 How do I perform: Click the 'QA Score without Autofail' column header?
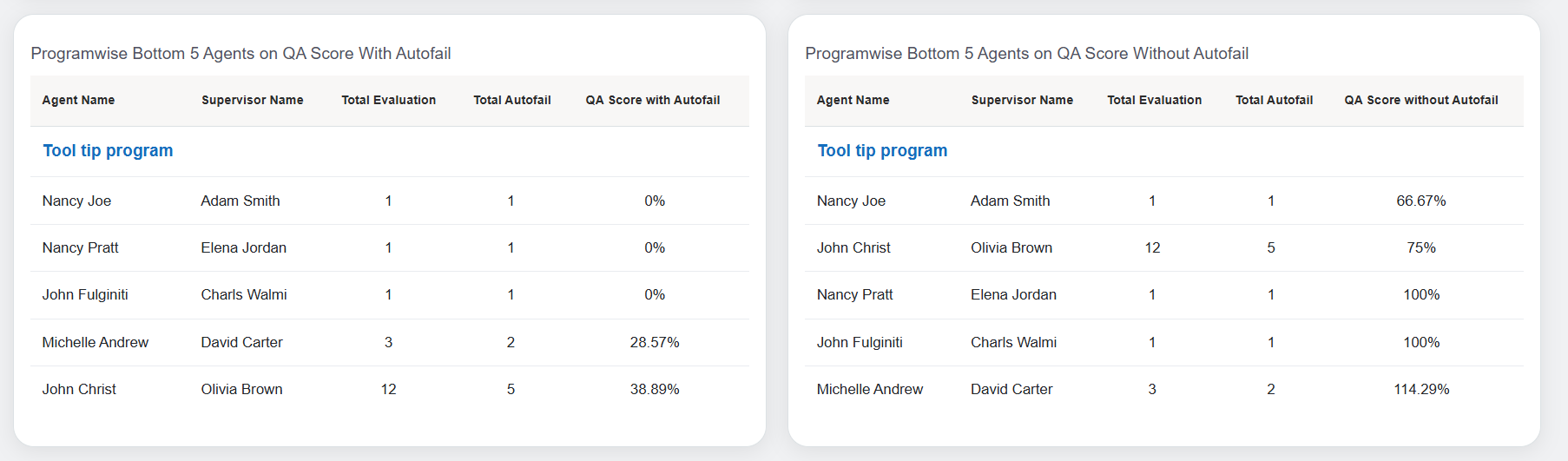[1420, 101]
